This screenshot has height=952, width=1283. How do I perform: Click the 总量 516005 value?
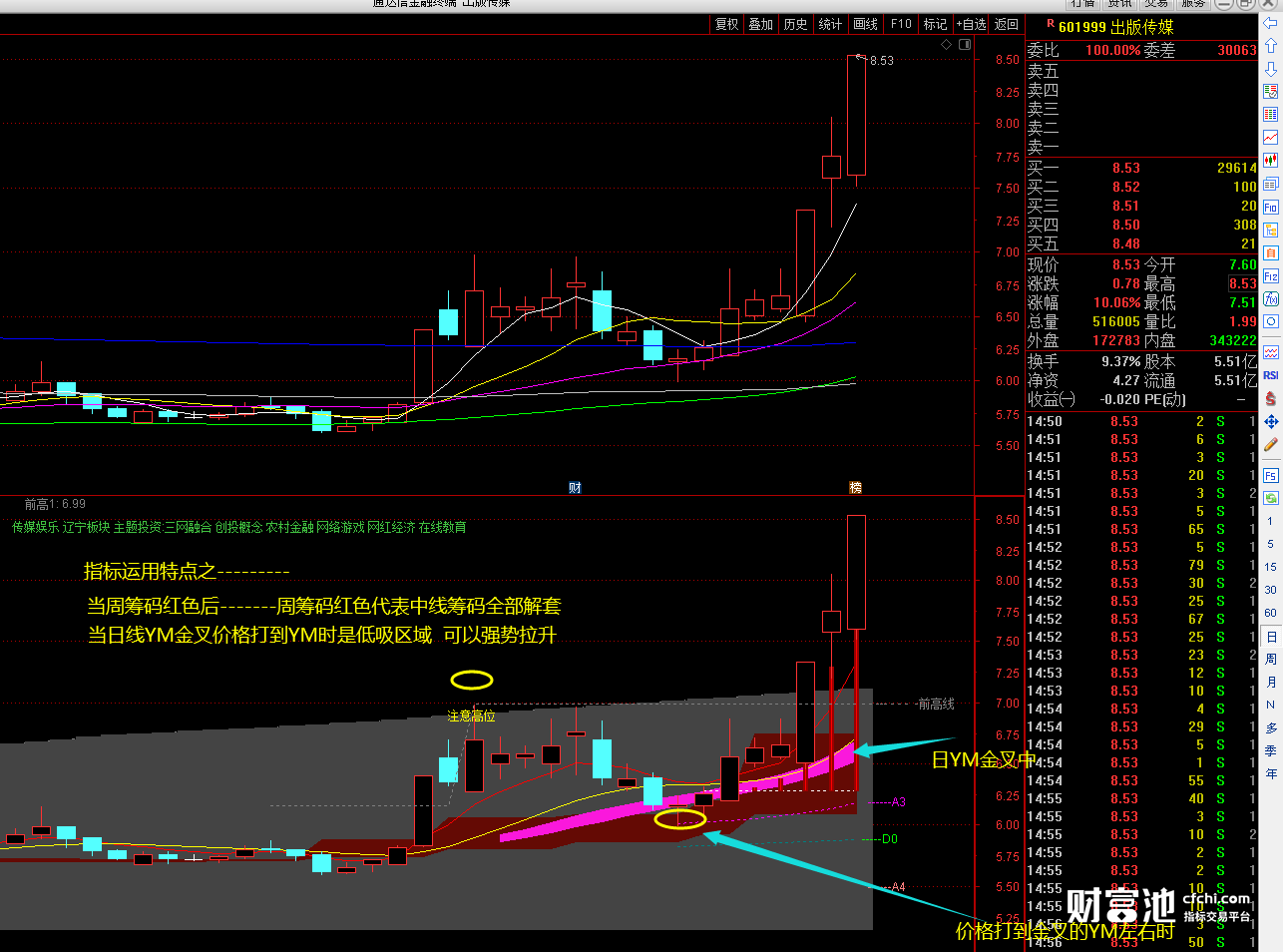[1116, 321]
